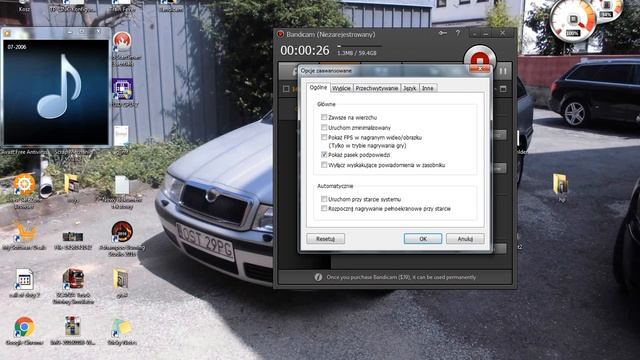Enable 'Uruchom zminimalizowany' option
This screenshot has height=360, width=640.
coord(324,127)
